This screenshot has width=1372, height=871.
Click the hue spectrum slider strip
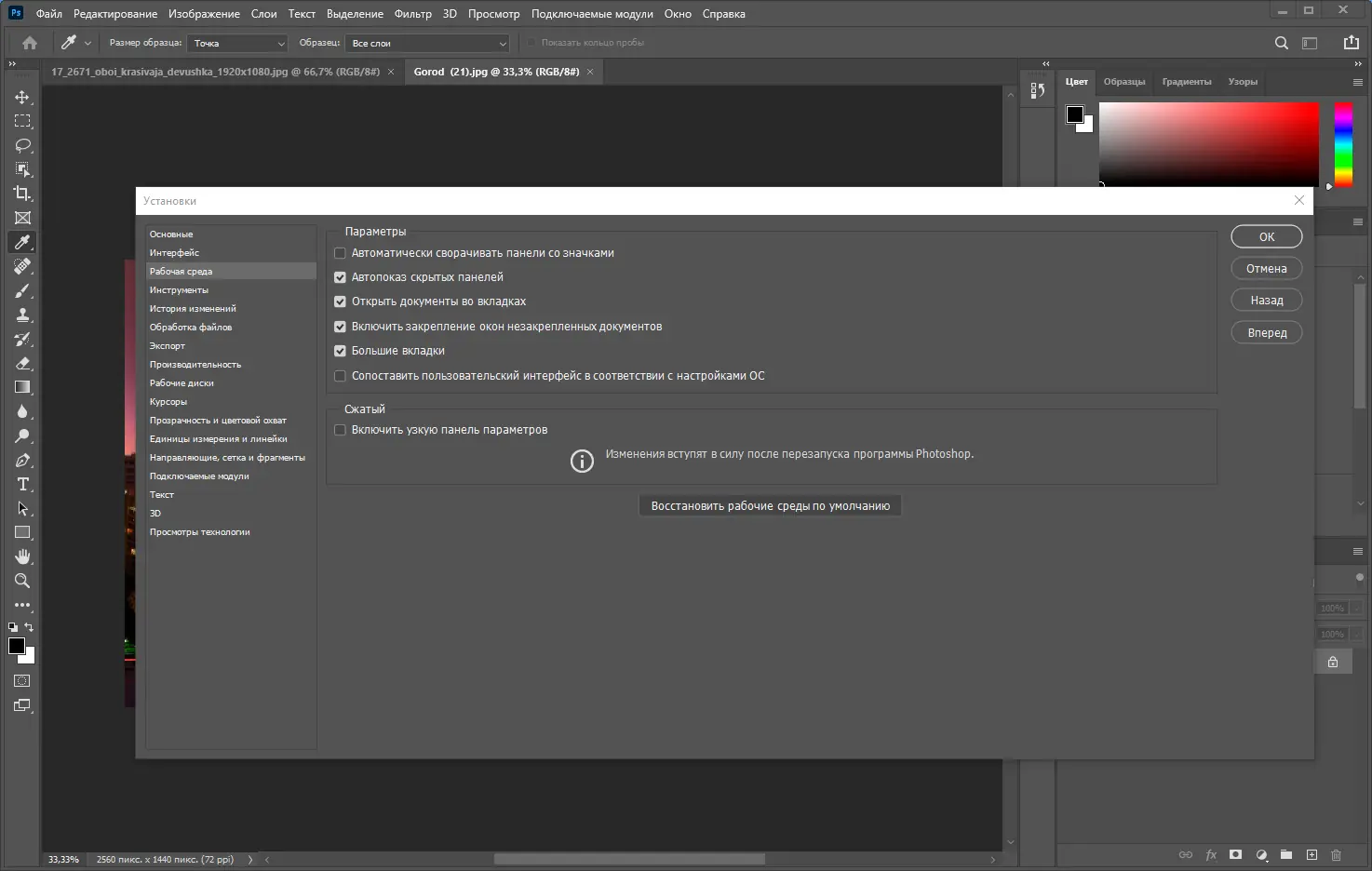pyautogui.click(x=1343, y=143)
